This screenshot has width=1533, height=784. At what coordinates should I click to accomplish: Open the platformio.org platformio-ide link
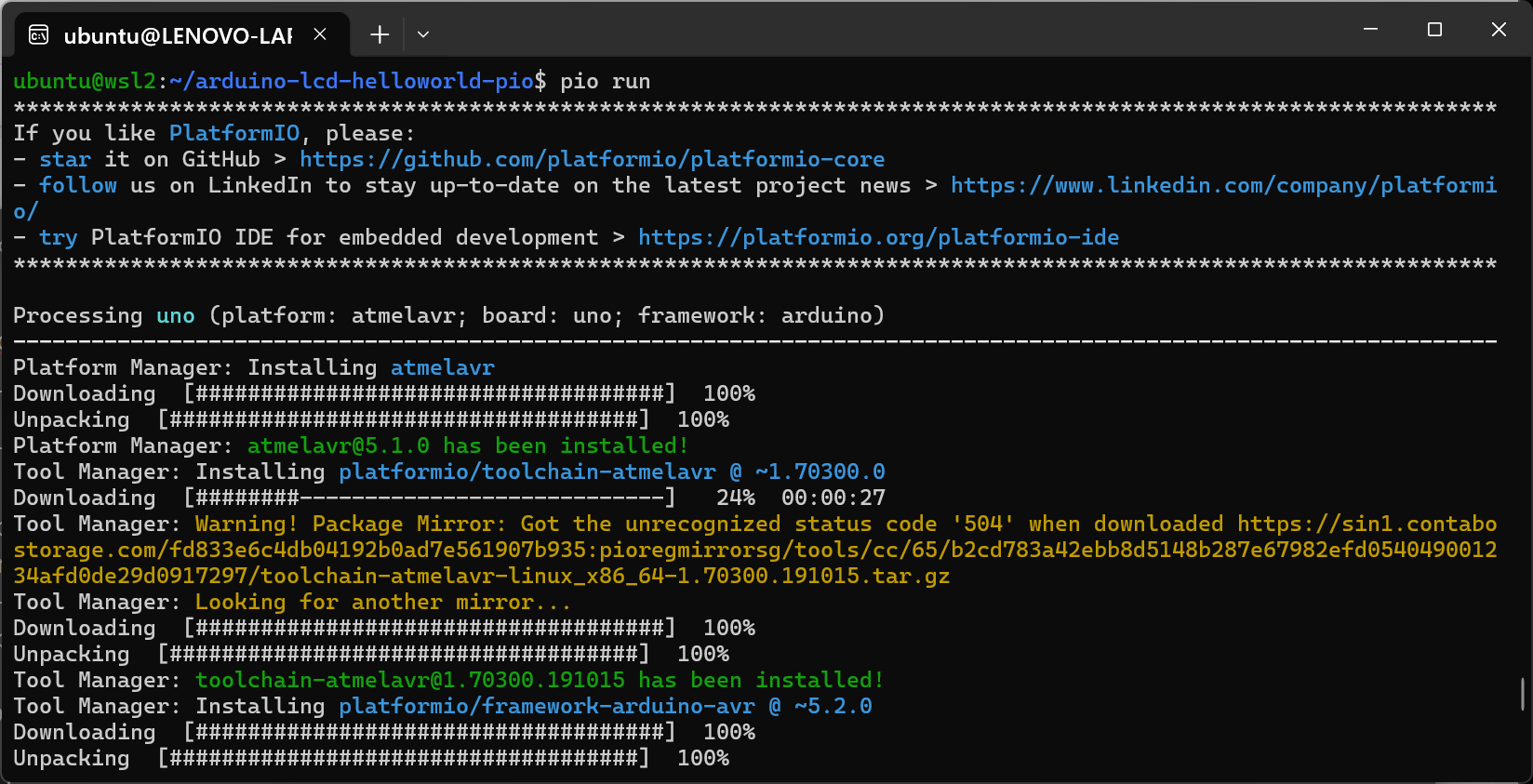tap(878, 237)
